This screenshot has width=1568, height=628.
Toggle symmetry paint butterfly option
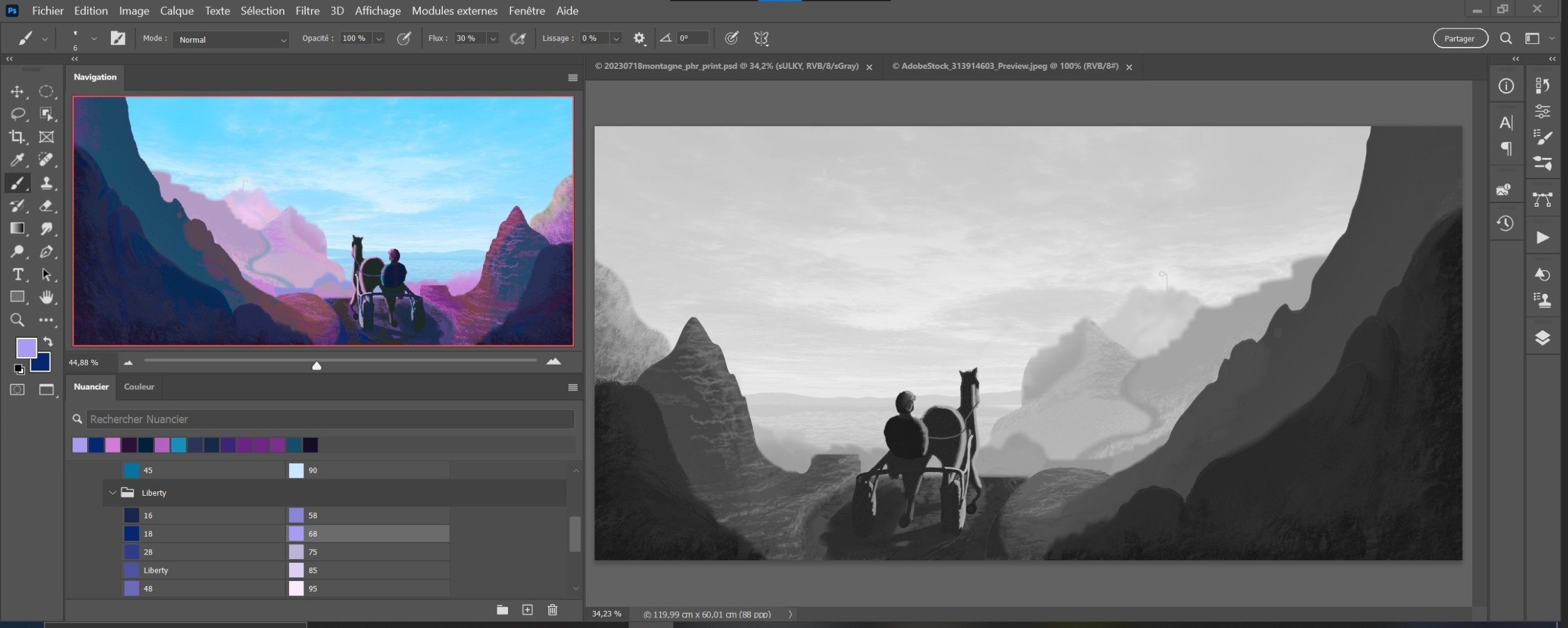tap(761, 39)
